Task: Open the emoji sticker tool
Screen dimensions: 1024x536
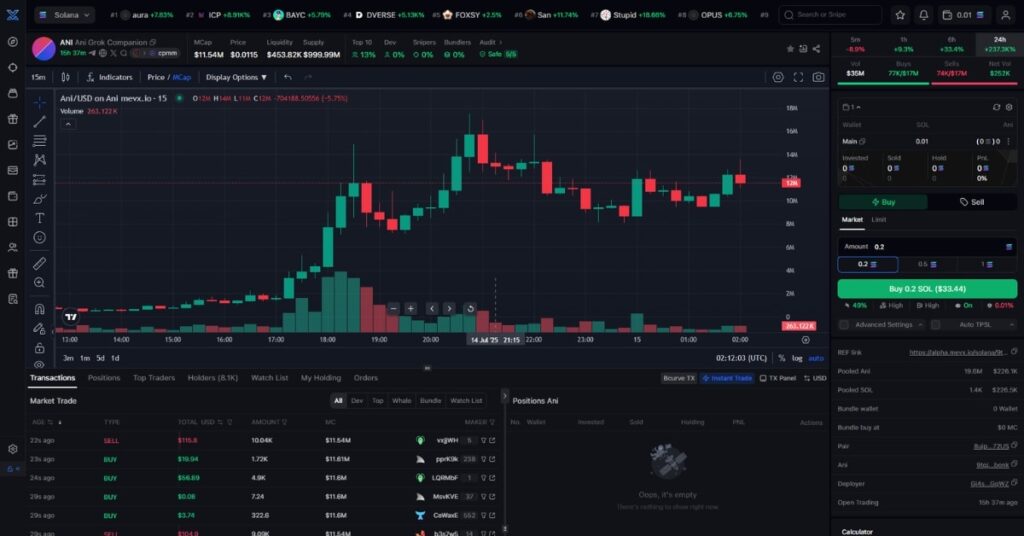Action: [x=39, y=238]
